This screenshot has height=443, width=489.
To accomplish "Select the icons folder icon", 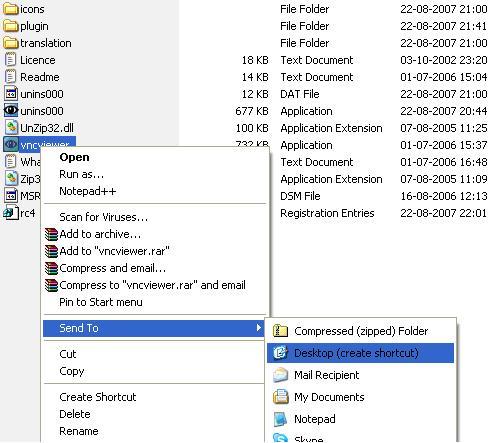I will (10, 9).
